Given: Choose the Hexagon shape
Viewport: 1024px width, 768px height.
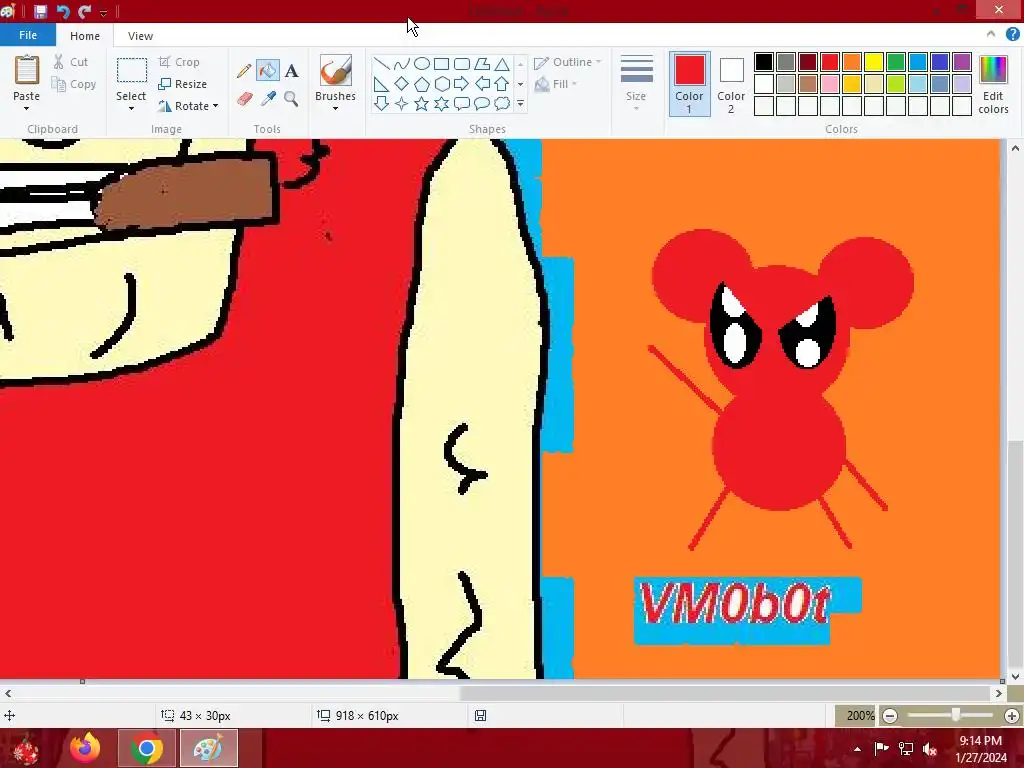Looking at the screenshot, I should click(x=441, y=84).
